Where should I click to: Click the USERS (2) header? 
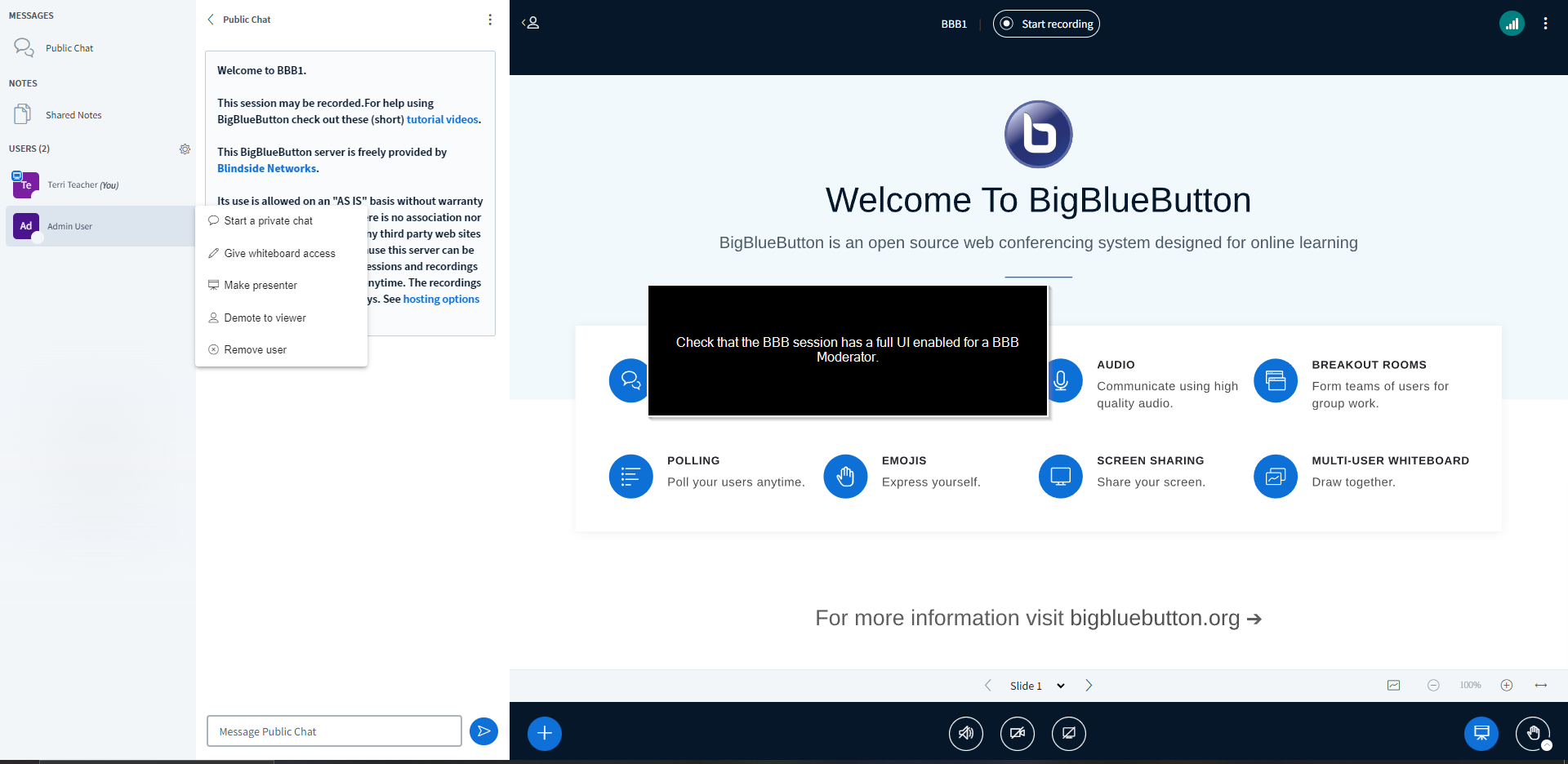(29, 149)
